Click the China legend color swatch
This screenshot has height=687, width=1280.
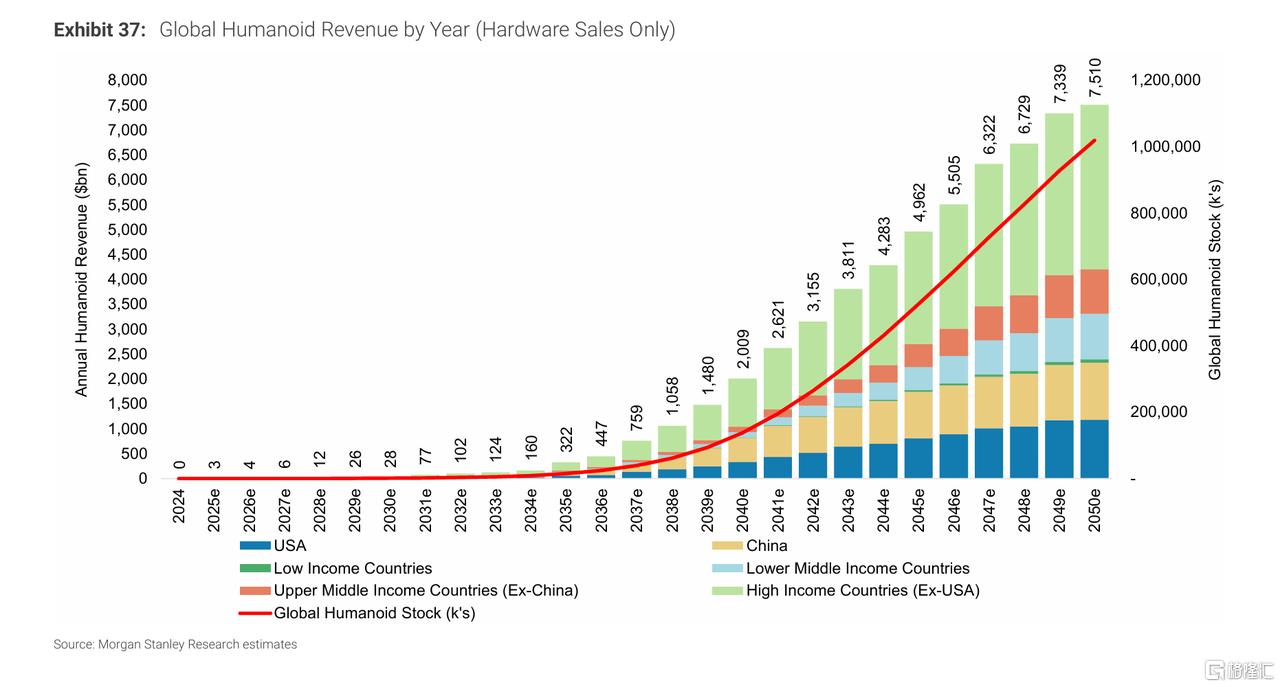pyautogui.click(x=727, y=546)
